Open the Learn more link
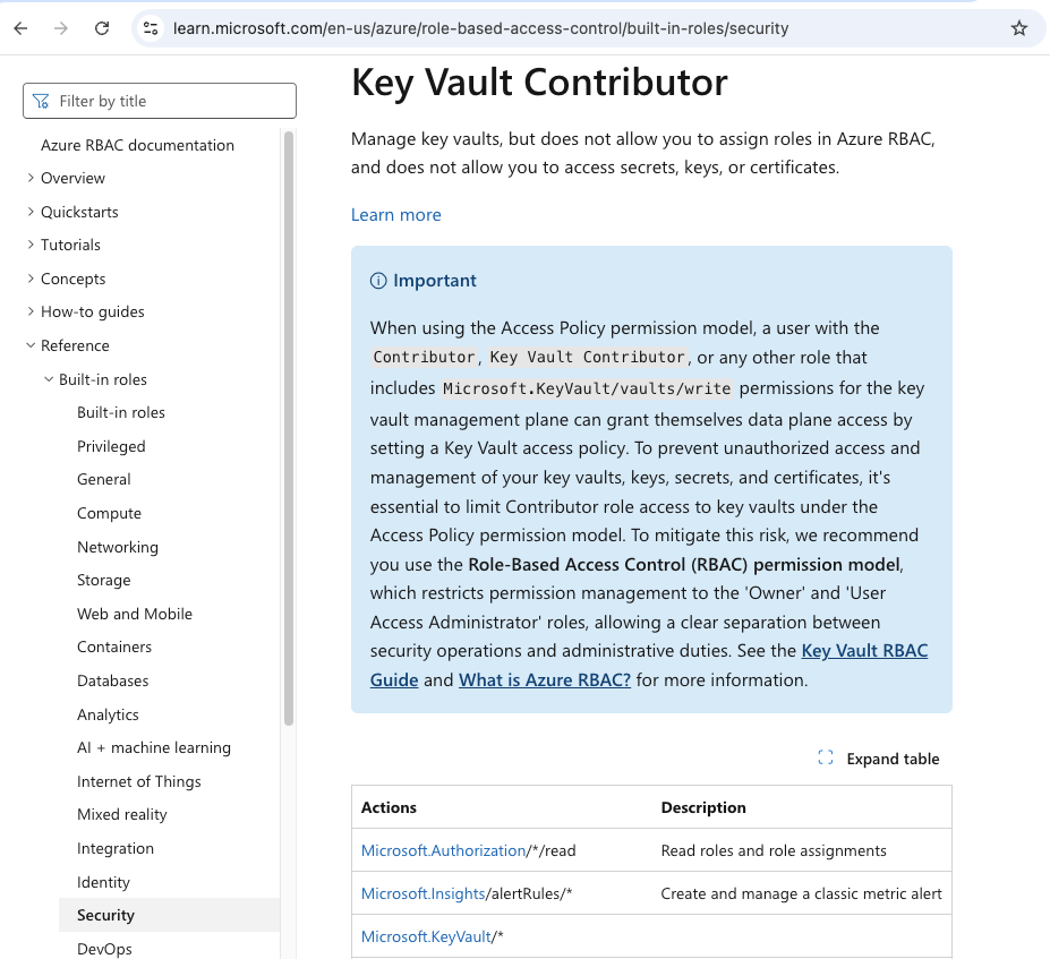The height and width of the screenshot is (959, 1050). coord(395,214)
